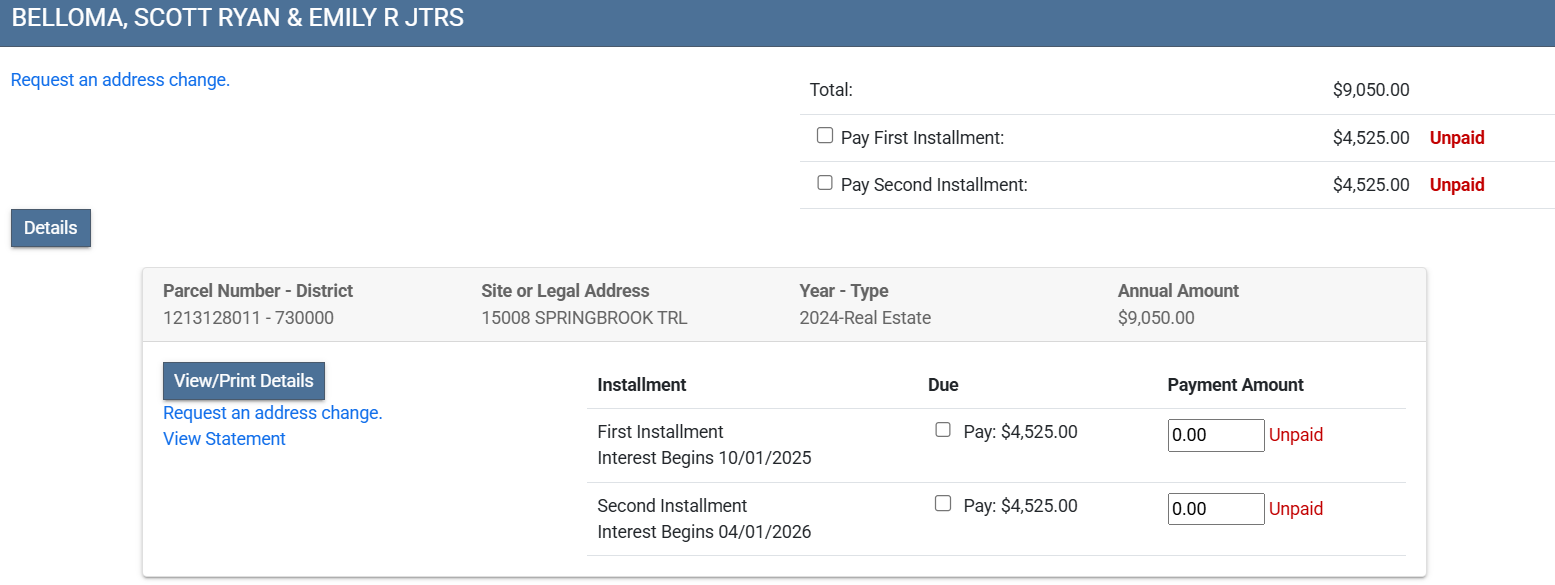Click the owner name header 'BELLOMA, SCOTT RYAN'

click(237, 18)
